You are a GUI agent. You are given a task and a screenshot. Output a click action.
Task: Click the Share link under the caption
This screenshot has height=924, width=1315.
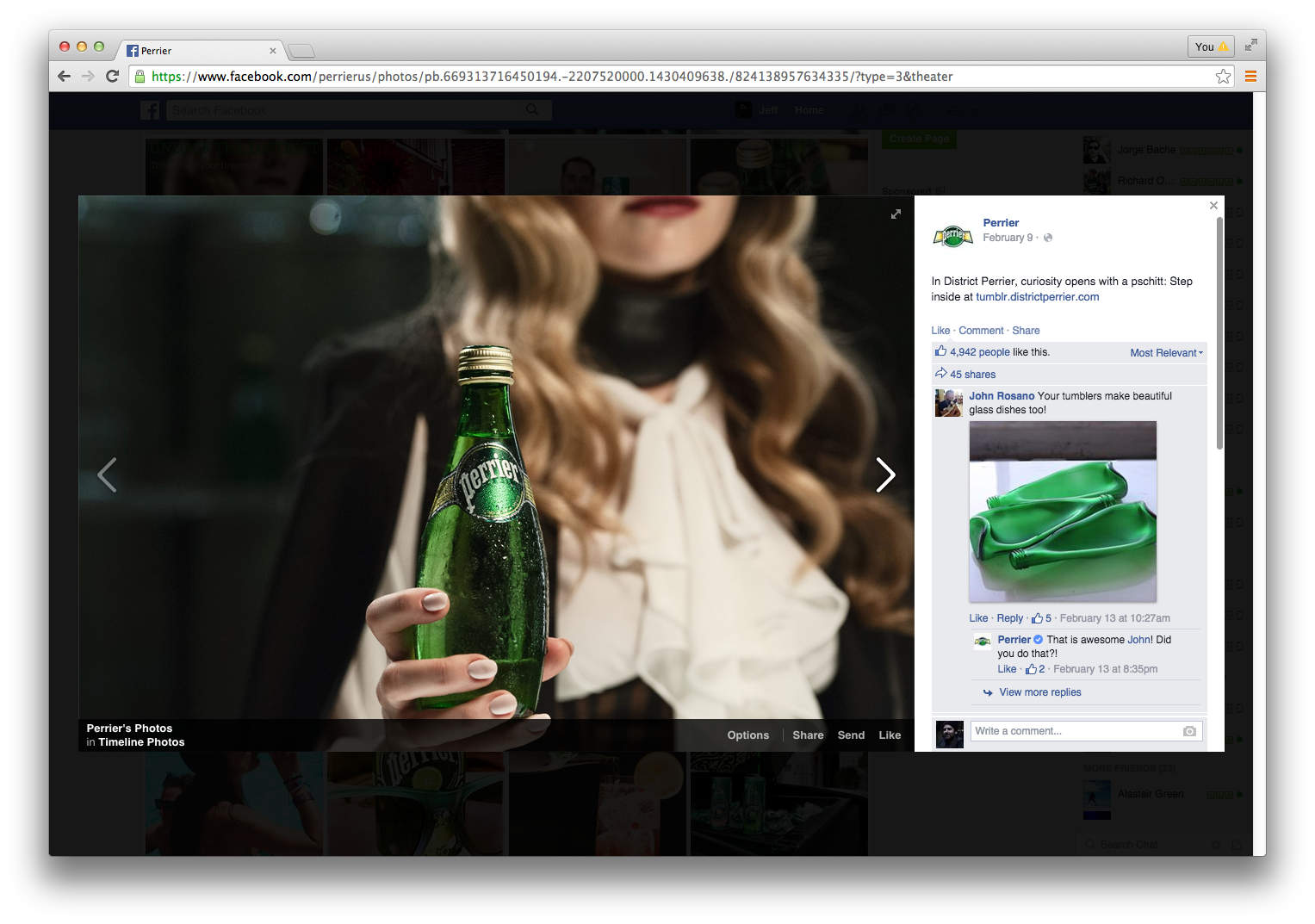(x=1026, y=331)
